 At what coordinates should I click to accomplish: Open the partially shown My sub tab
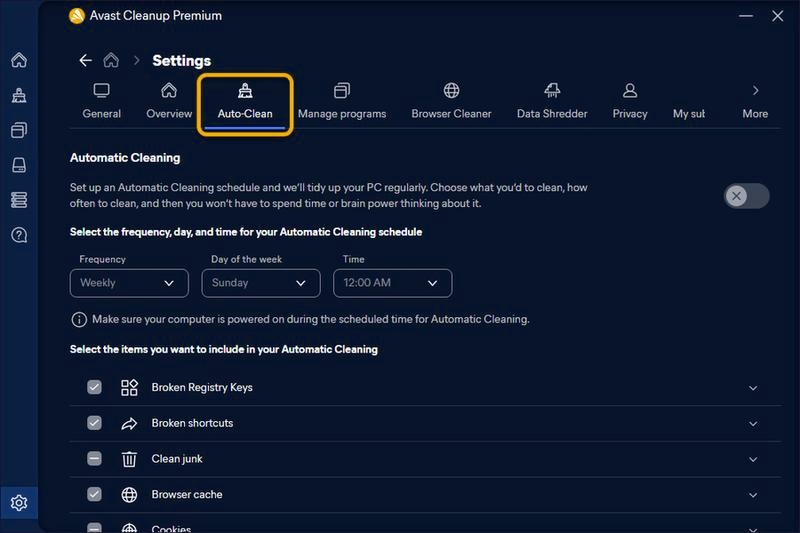click(x=689, y=113)
